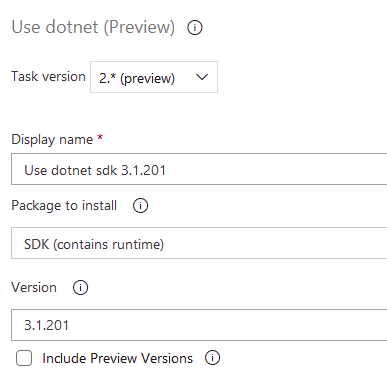Show info tooltip for Package to install

coord(140,206)
